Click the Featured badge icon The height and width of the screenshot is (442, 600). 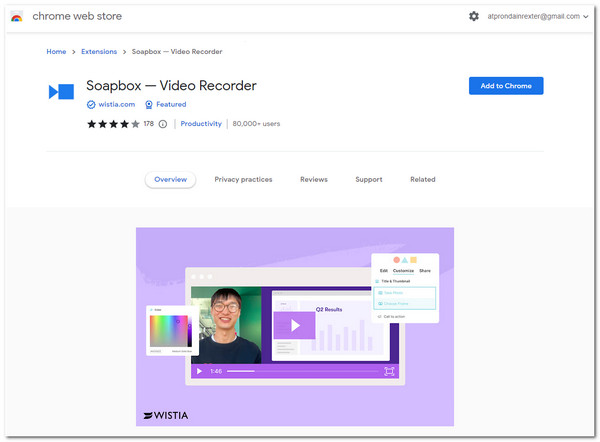pos(149,104)
